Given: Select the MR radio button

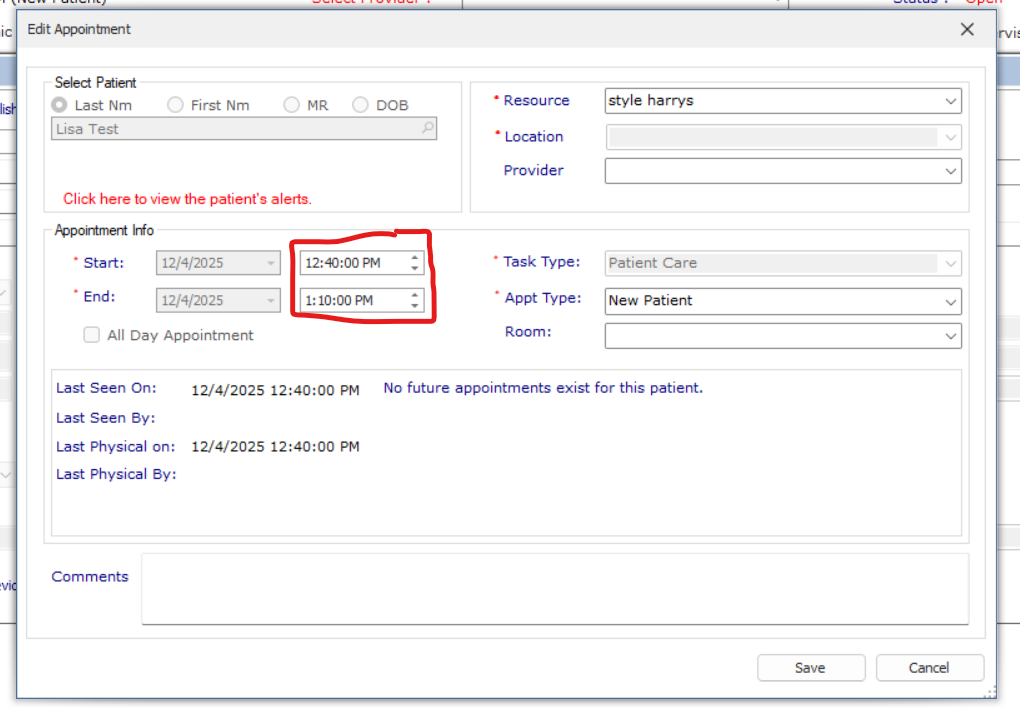Looking at the screenshot, I should (x=291, y=105).
